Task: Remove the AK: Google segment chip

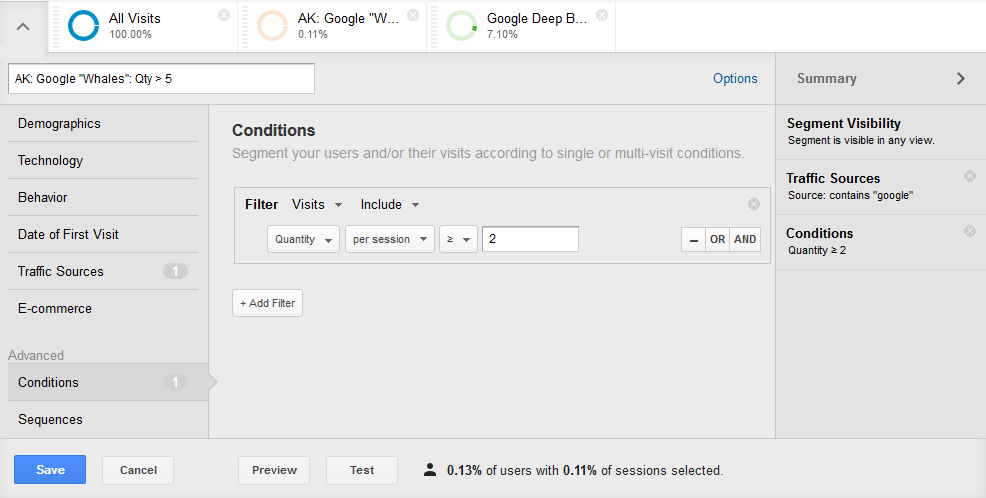Action: click(x=413, y=15)
